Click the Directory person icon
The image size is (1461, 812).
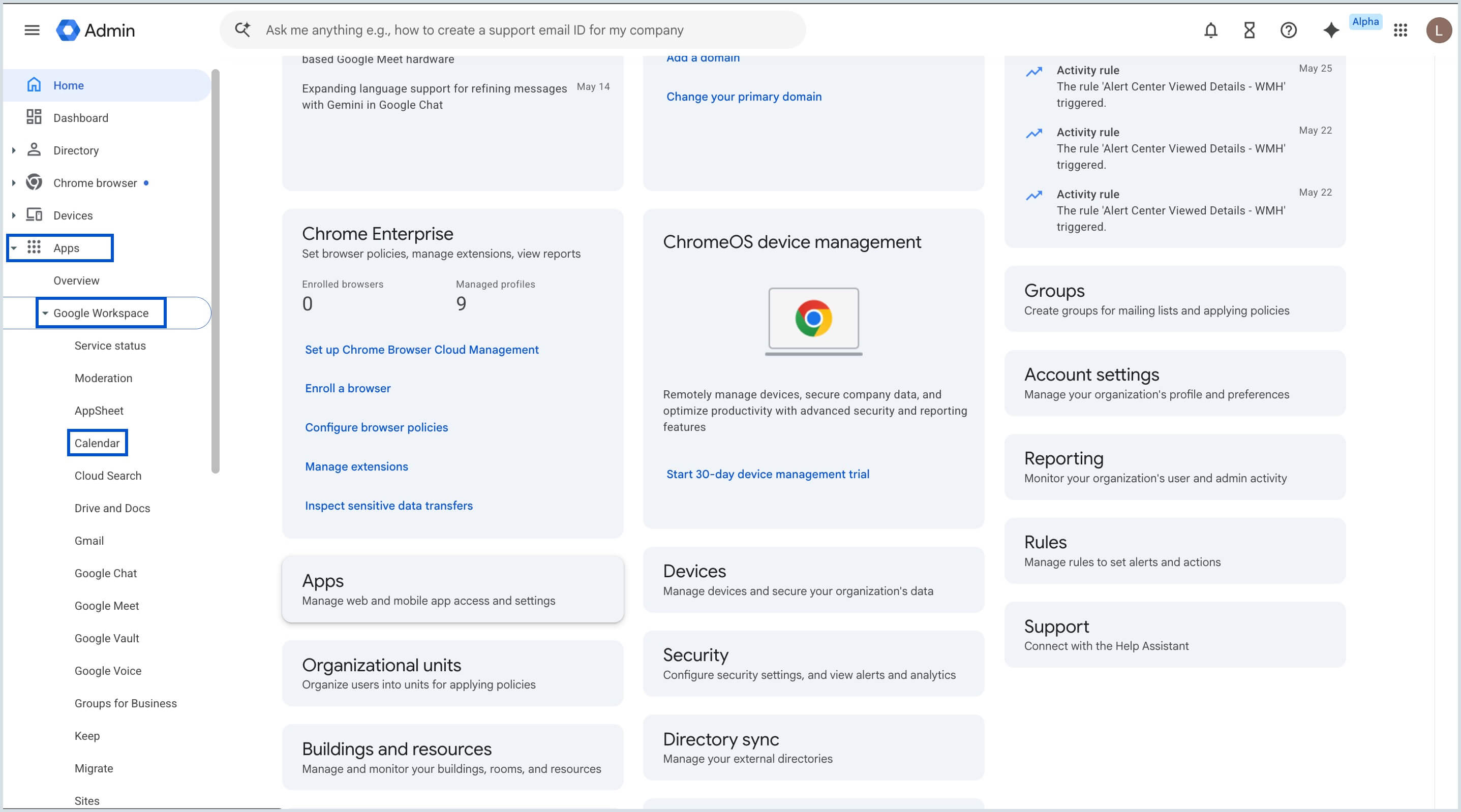click(34, 150)
